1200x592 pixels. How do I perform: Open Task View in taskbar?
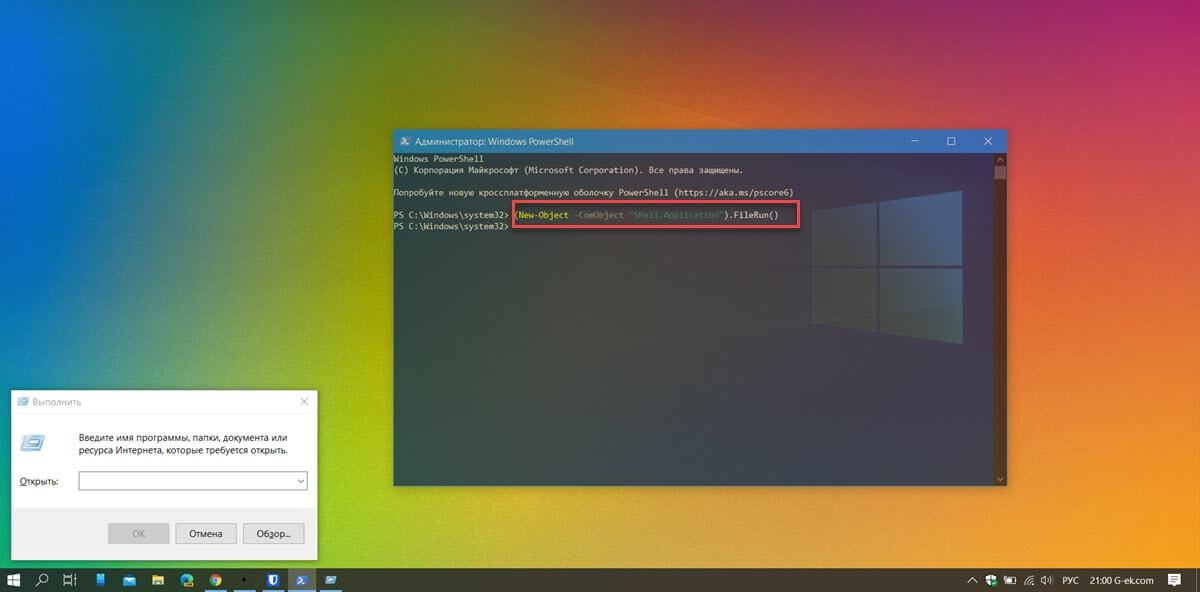[70, 580]
